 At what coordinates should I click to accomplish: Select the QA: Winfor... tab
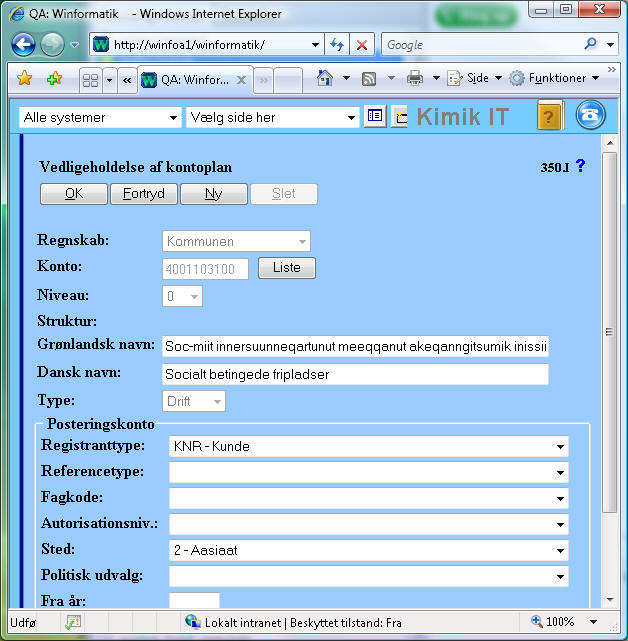click(x=195, y=80)
